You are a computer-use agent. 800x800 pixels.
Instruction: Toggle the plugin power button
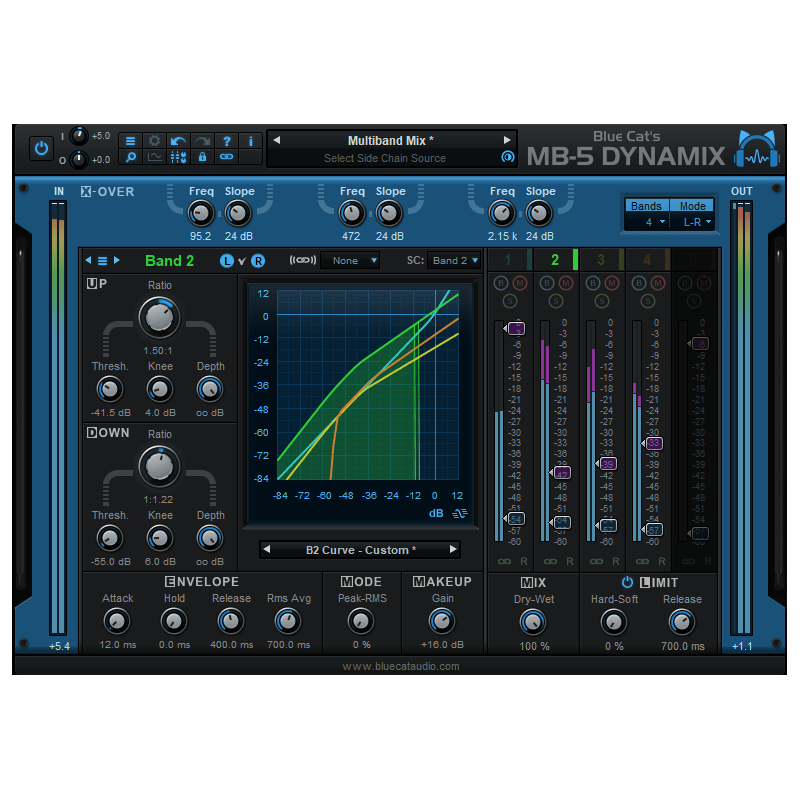41,147
